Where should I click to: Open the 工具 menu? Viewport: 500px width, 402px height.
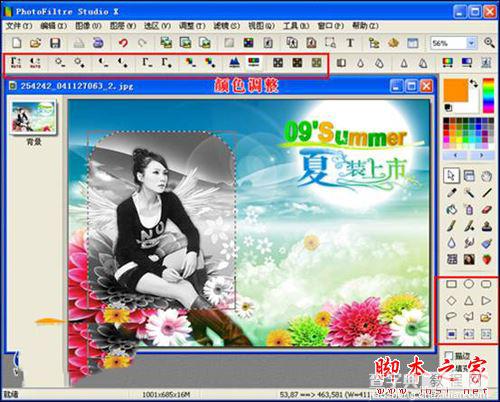296,26
